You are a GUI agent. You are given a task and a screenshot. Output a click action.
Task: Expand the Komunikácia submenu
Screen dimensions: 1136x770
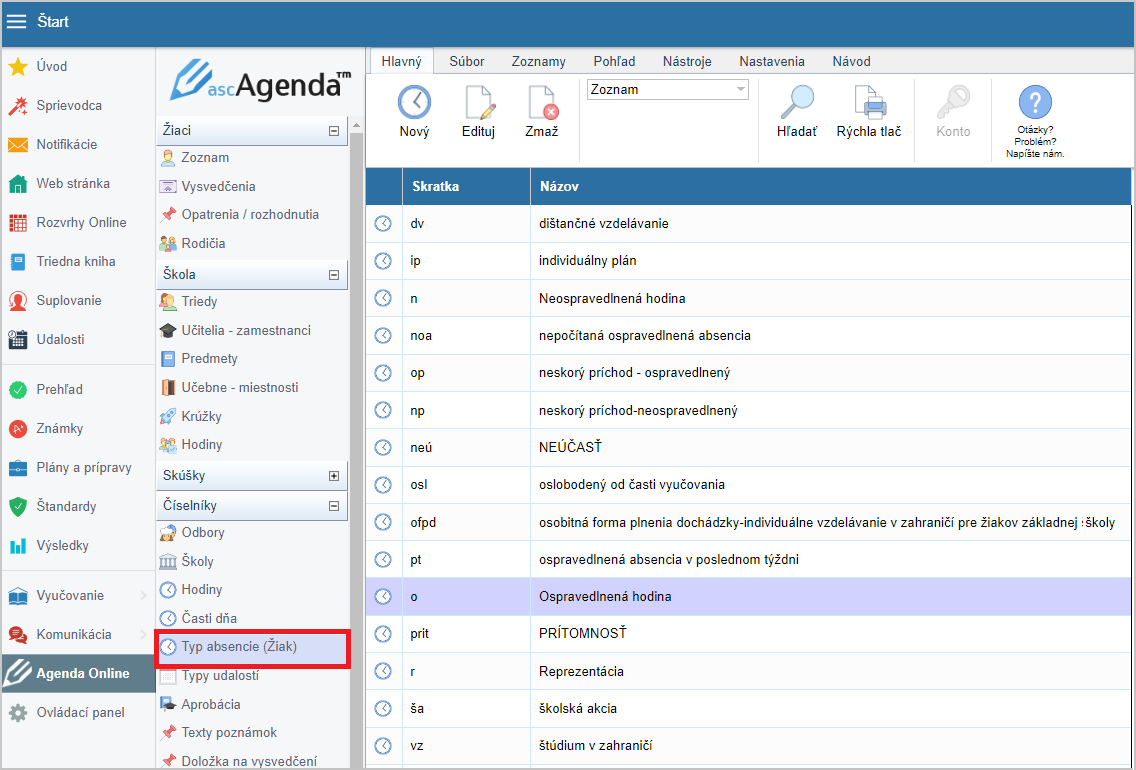pos(143,635)
